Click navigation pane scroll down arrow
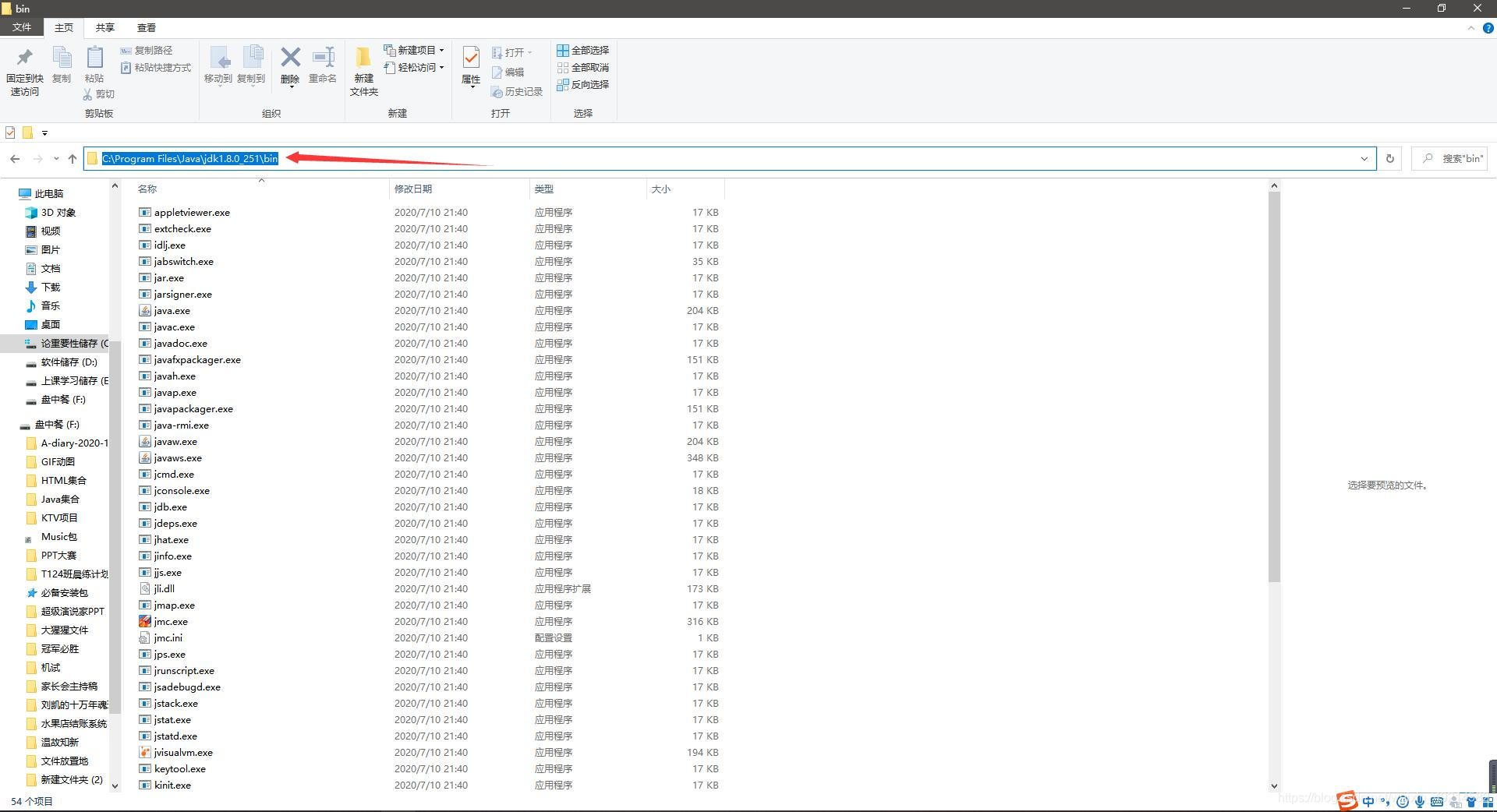 tap(115, 786)
